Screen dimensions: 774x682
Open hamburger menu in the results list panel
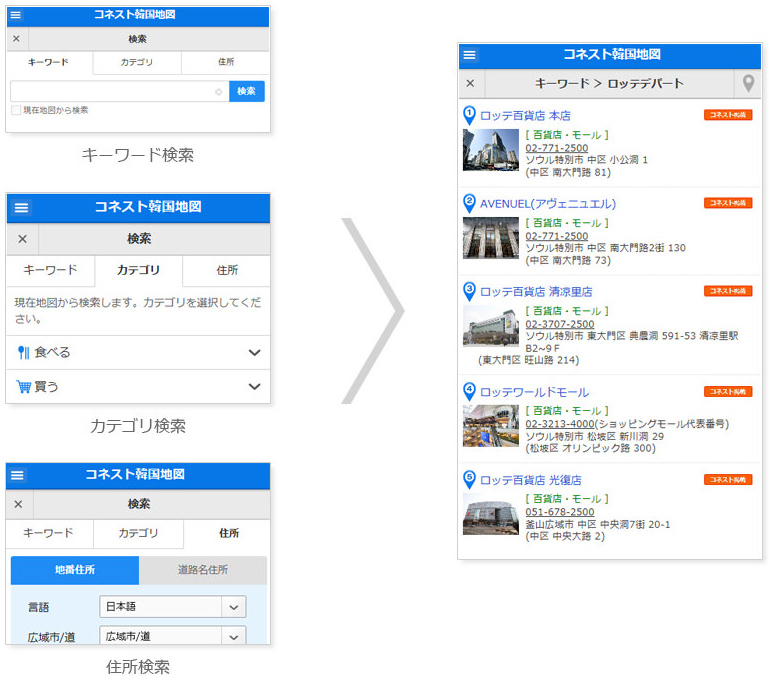(470, 55)
